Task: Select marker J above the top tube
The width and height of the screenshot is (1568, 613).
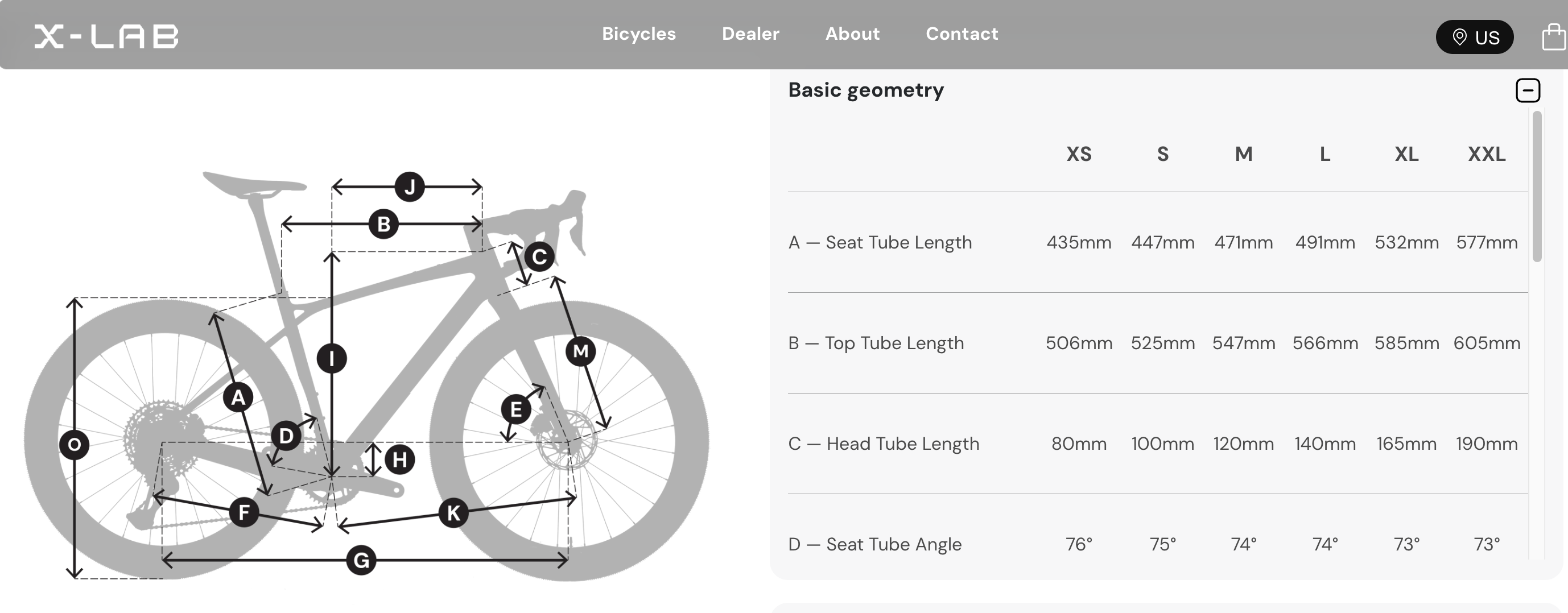Action: pos(410,187)
